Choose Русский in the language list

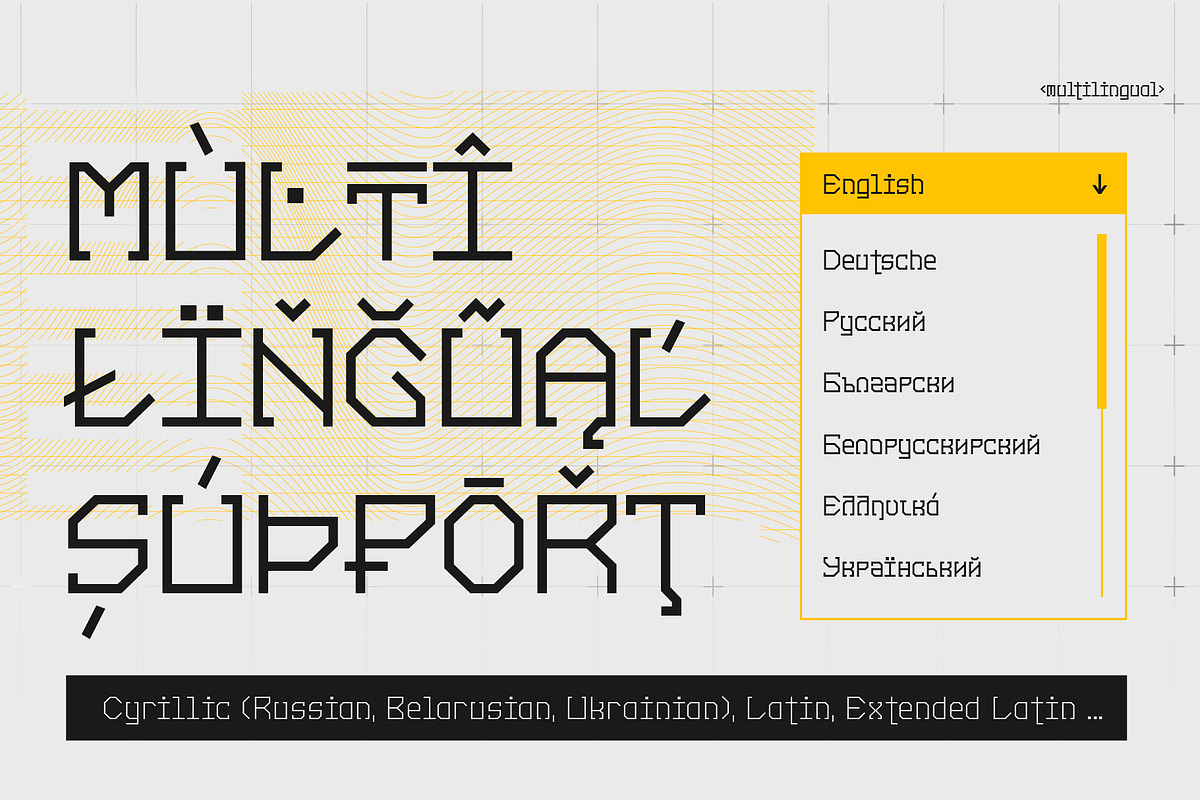coord(874,322)
